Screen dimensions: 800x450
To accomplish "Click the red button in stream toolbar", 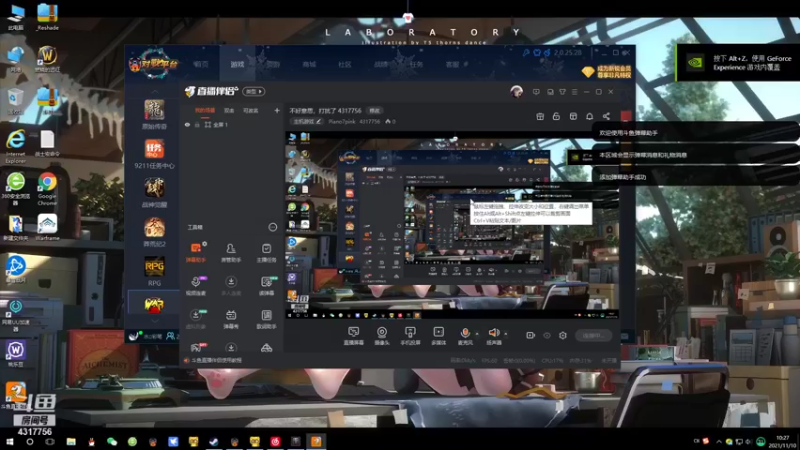I will 626,116.
